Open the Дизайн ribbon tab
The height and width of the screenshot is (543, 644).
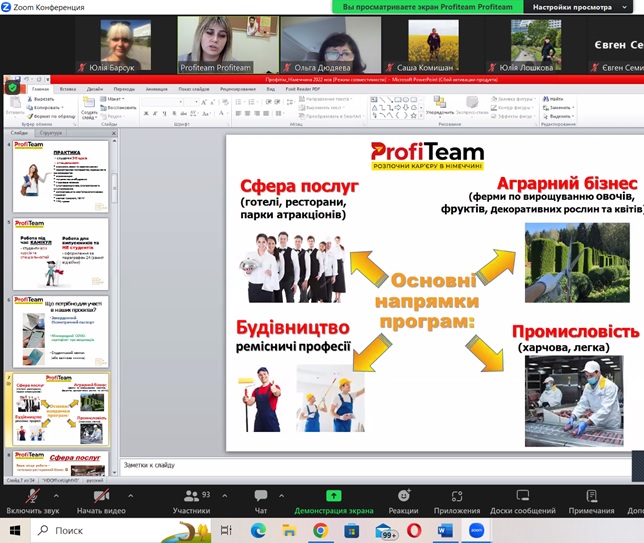click(x=94, y=89)
